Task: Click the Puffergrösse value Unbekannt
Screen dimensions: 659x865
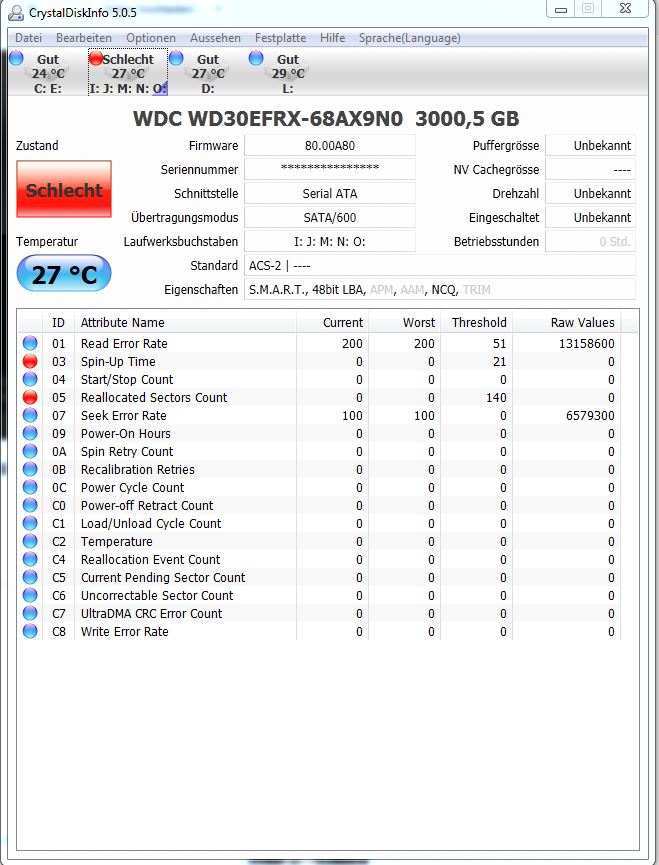Action: click(591, 146)
